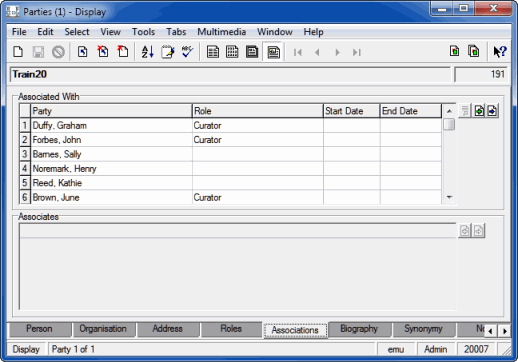This screenshot has height=362, width=518.
Task: Click 'Party 1 of 1' in status bar
Action: click(73, 349)
